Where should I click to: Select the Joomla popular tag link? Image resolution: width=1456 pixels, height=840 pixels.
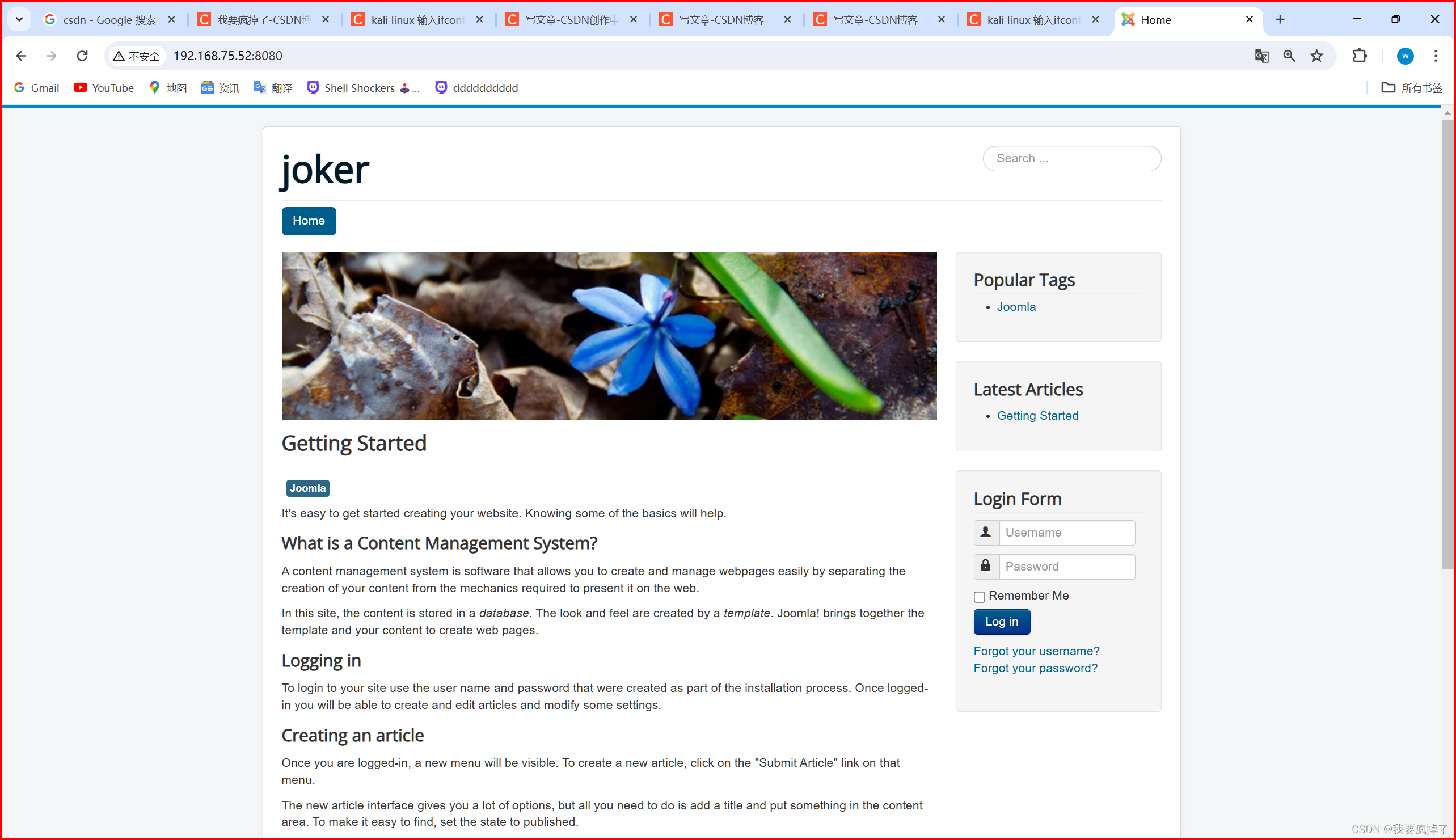1016,306
